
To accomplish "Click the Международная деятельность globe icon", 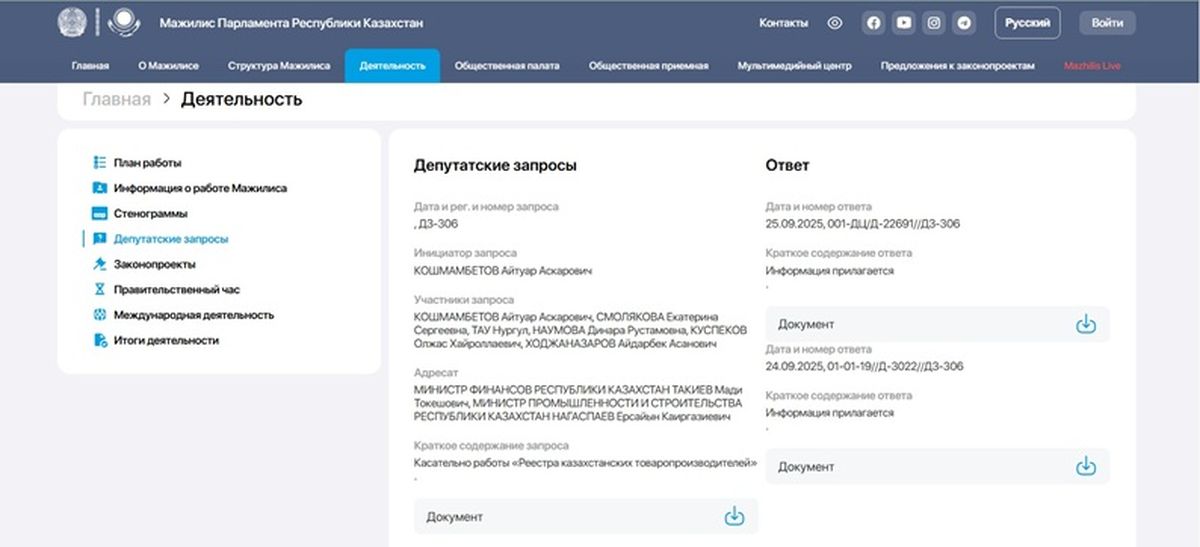I will coord(99,315).
